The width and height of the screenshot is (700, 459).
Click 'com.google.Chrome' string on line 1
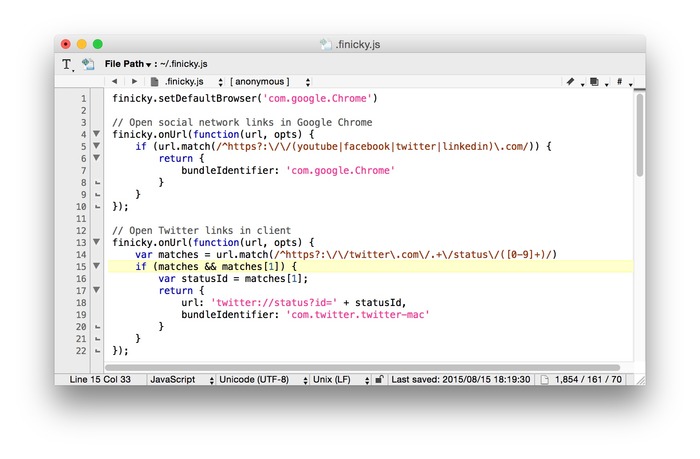[317, 98]
